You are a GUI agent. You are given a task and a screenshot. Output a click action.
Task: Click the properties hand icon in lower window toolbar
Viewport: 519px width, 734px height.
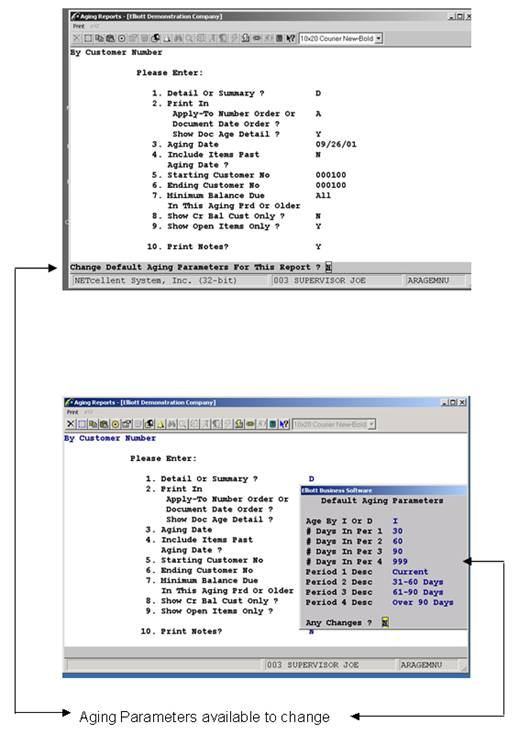coord(126,424)
